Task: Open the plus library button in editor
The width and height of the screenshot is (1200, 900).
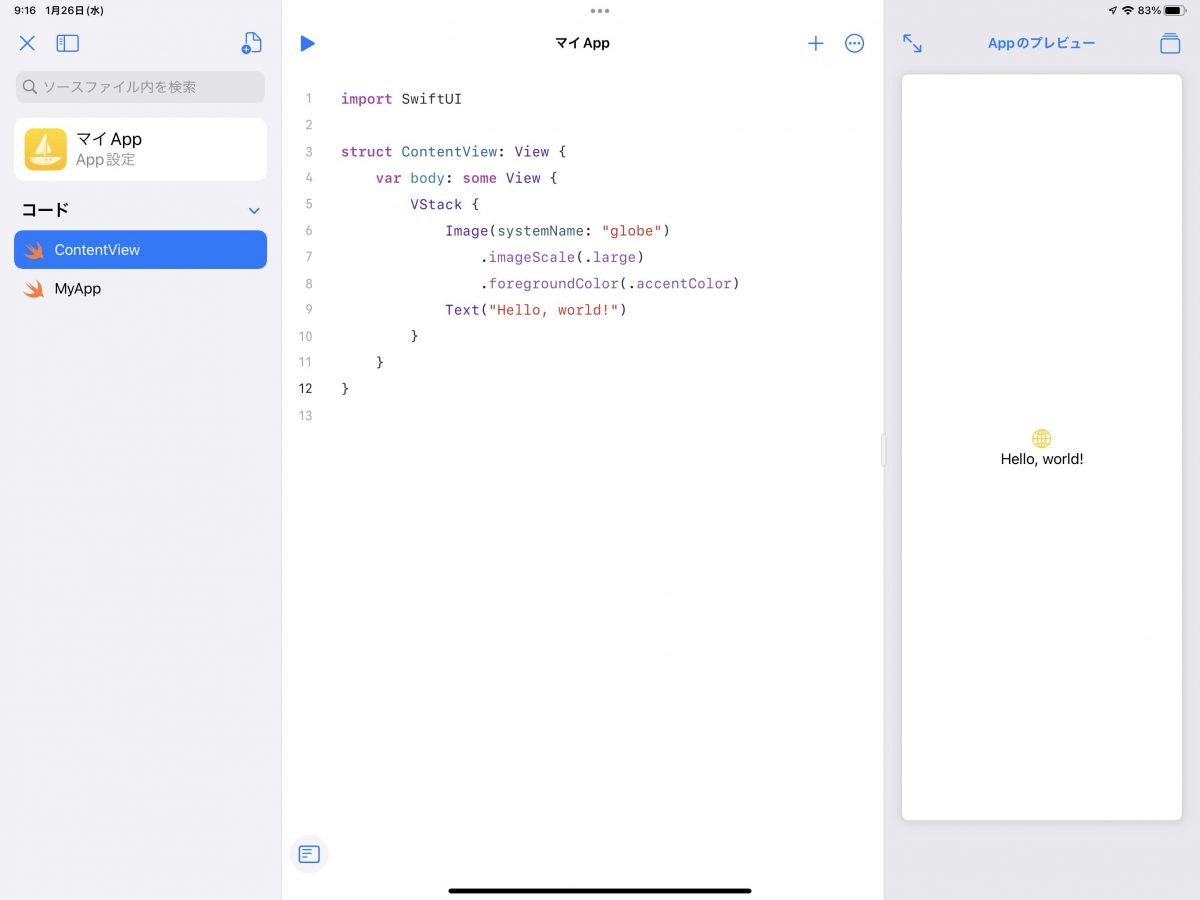Action: (x=816, y=43)
